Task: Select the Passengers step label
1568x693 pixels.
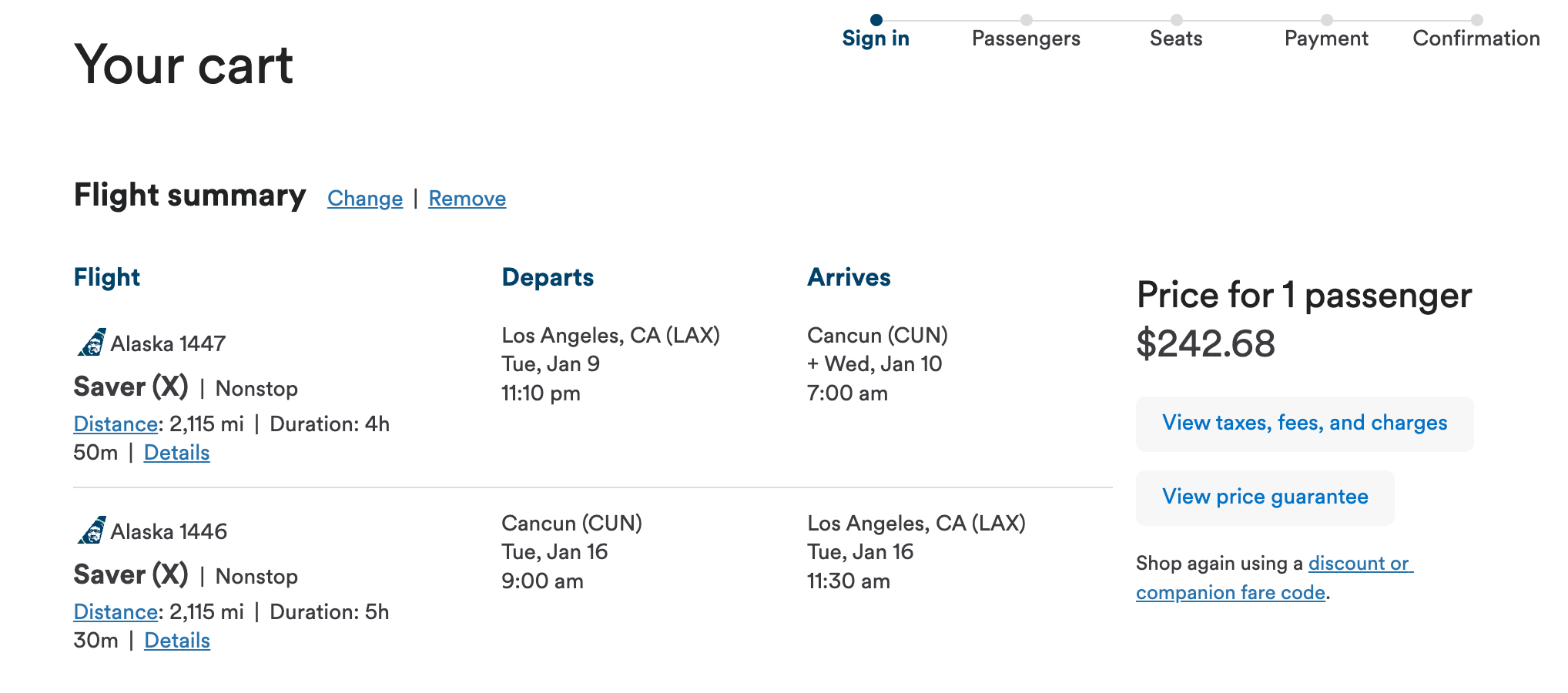Action: tap(1026, 38)
